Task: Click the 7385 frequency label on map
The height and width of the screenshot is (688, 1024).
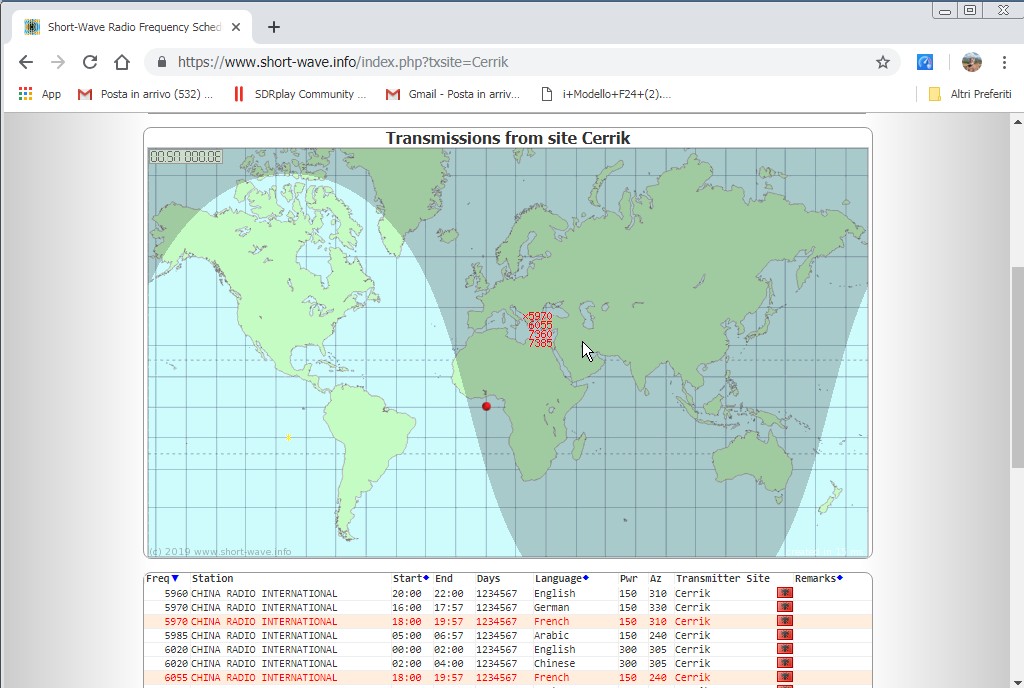Action: tap(540, 343)
